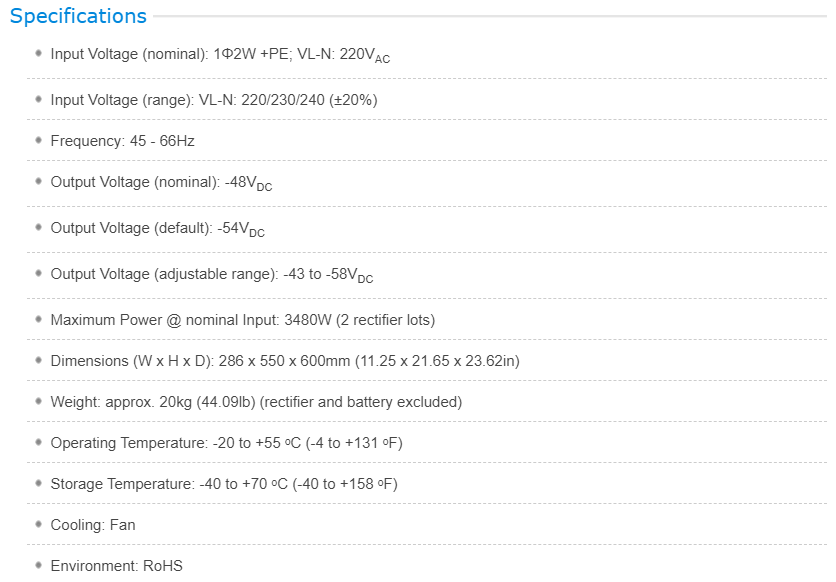
Task: Click the Storage Temperature line
Action: coord(224,484)
